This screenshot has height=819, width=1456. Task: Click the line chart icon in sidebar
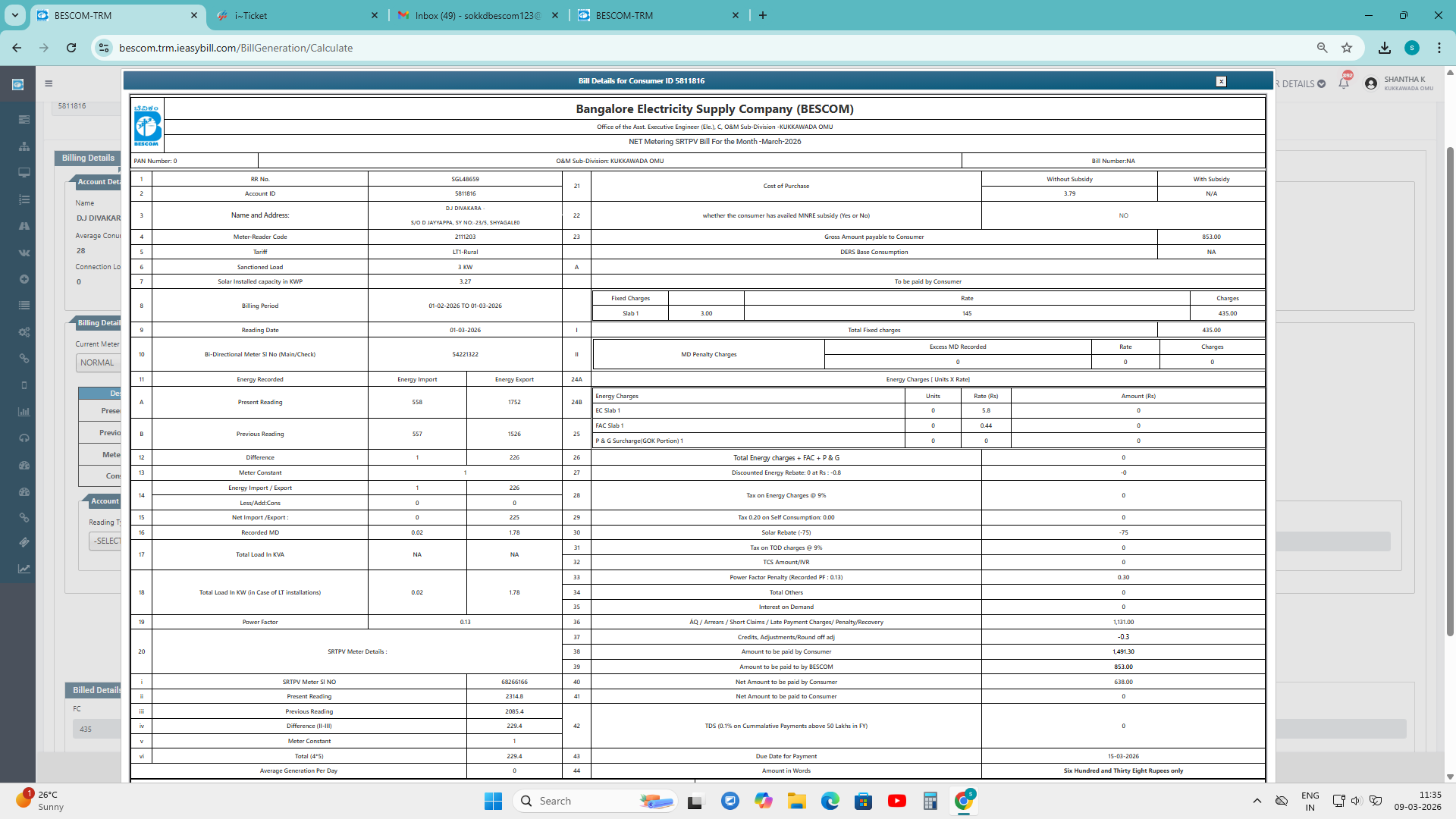coord(24,569)
